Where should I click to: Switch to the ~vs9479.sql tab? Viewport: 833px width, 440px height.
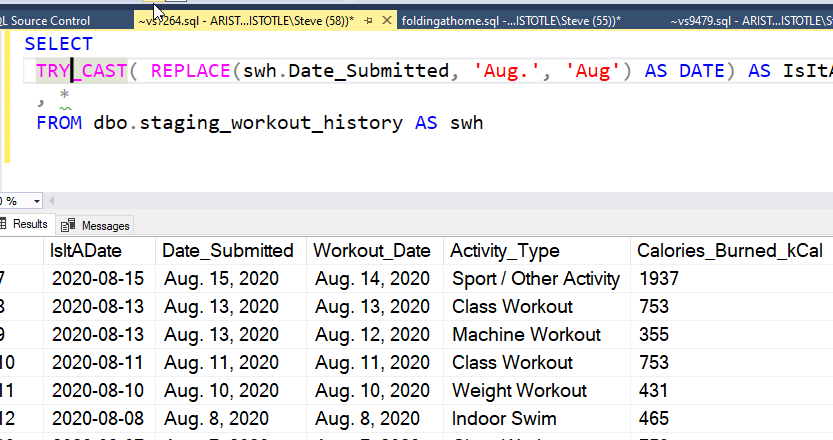coord(740,20)
